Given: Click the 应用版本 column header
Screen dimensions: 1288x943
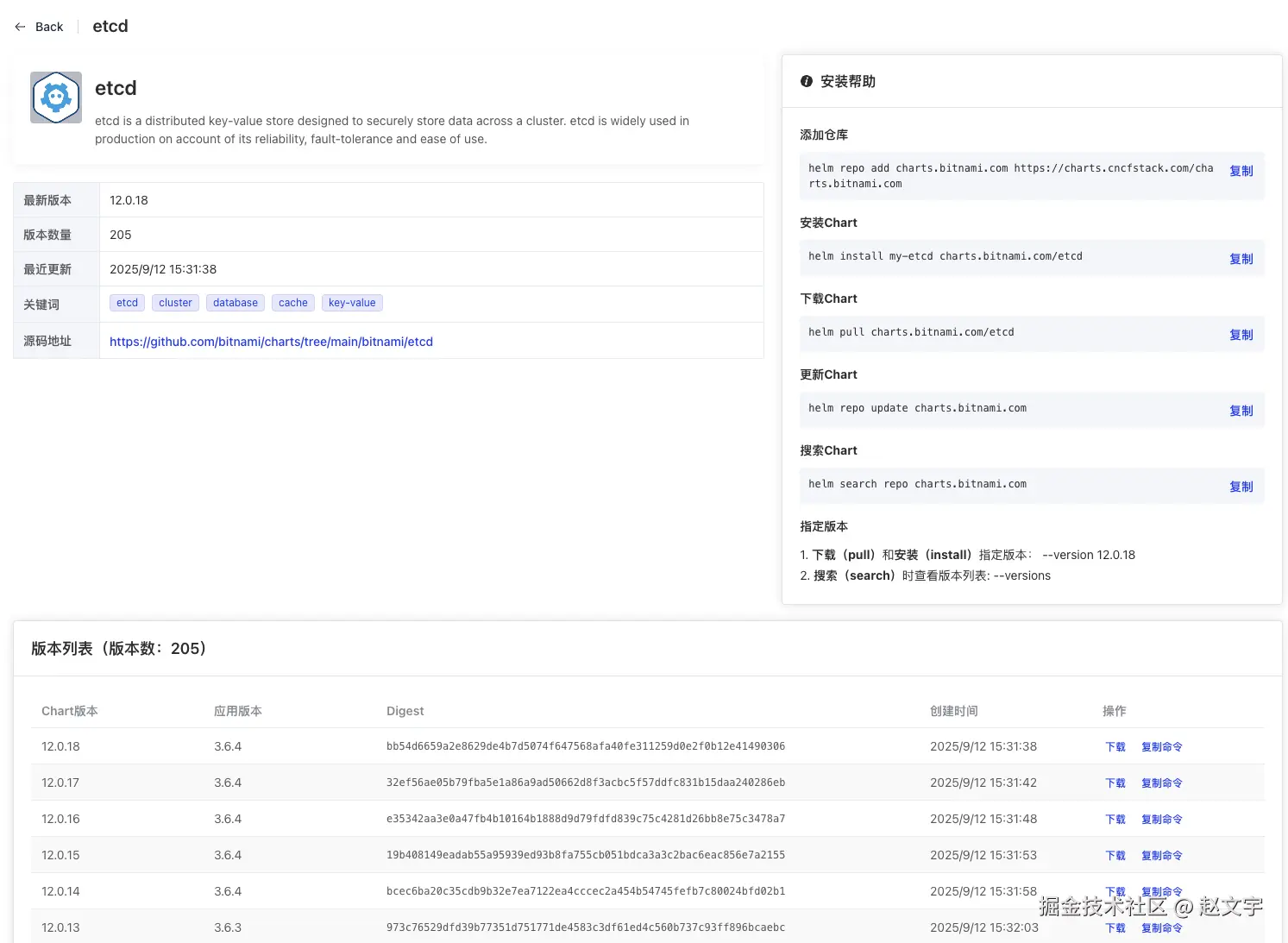Looking at the screenshot, I should click(x=238, y=711).
